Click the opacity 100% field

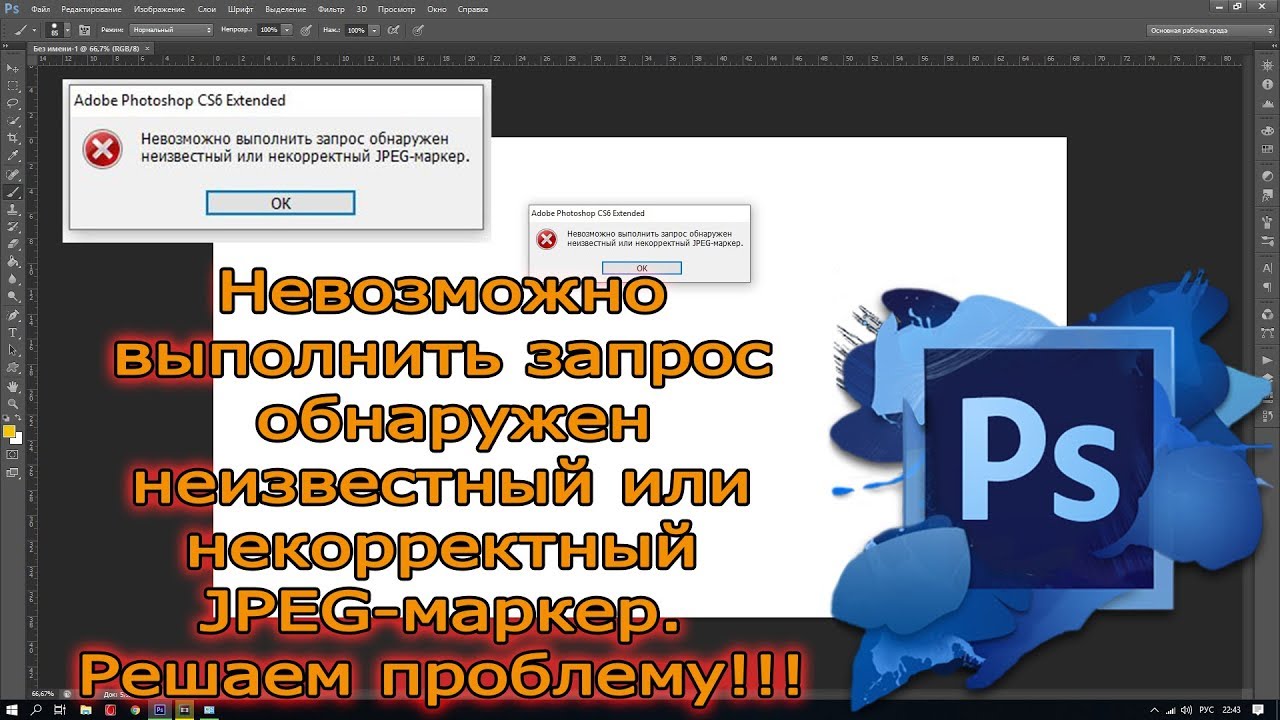pyautogui.click(x=269, y=30)
